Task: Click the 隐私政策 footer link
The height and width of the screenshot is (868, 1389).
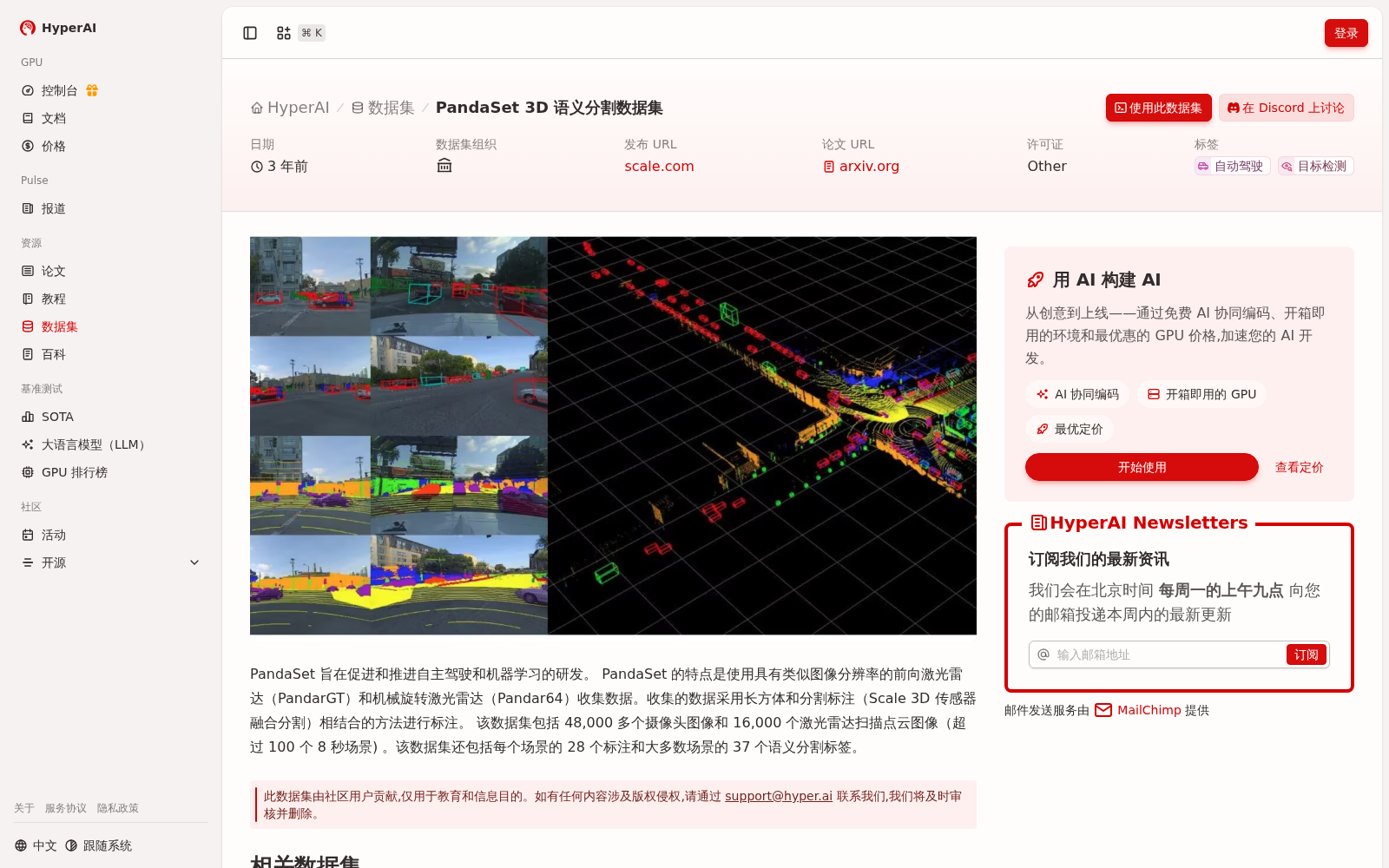Action: click(x=118, y=808)
